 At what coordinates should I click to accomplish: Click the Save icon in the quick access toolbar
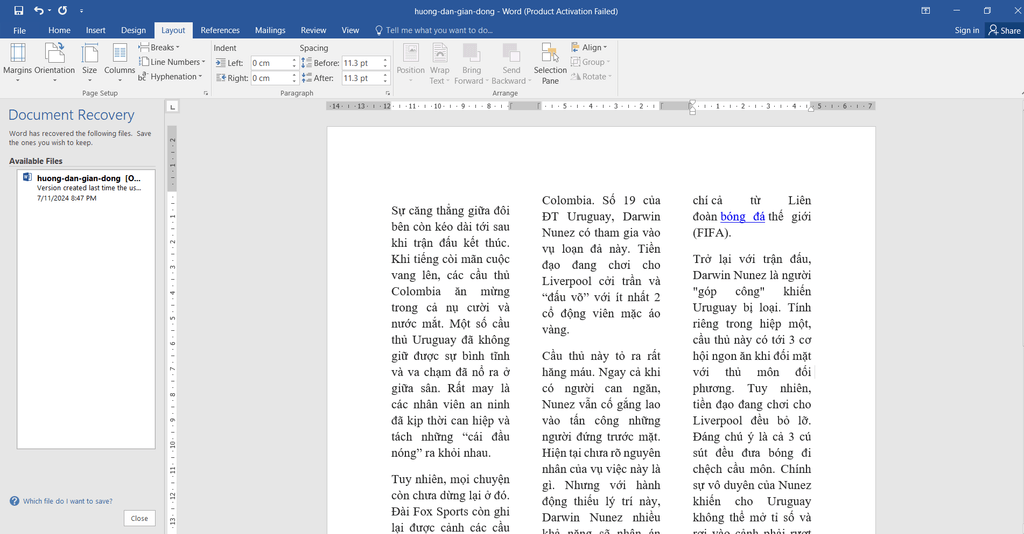18,10
